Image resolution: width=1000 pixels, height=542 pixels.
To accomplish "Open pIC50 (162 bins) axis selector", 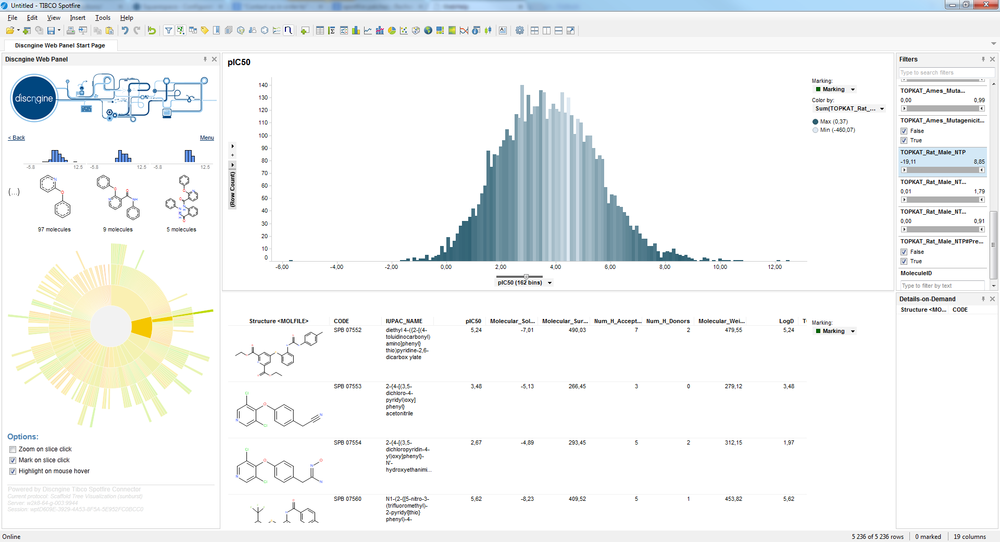I will [x=524, y=282].
